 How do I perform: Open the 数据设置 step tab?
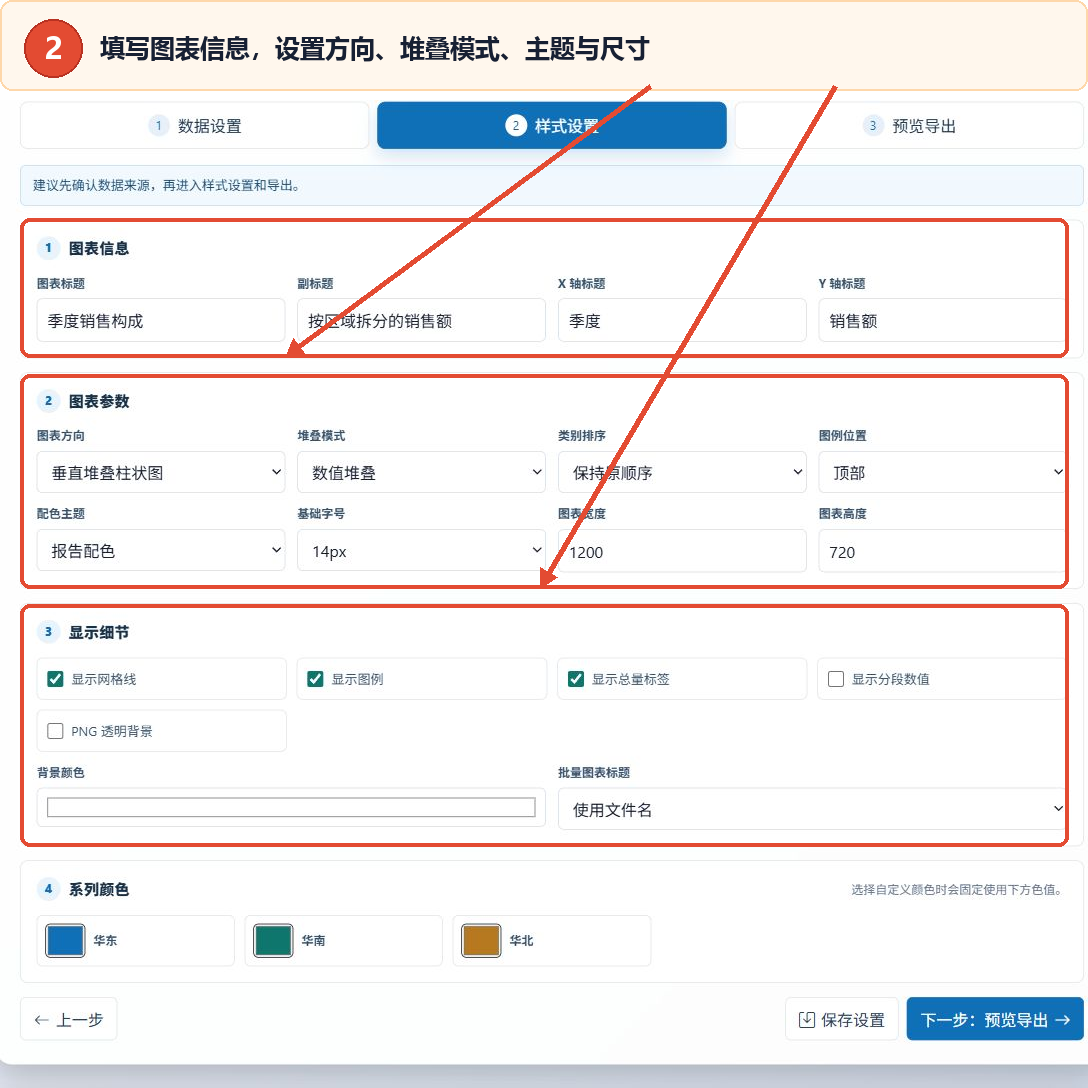[194, 126]
